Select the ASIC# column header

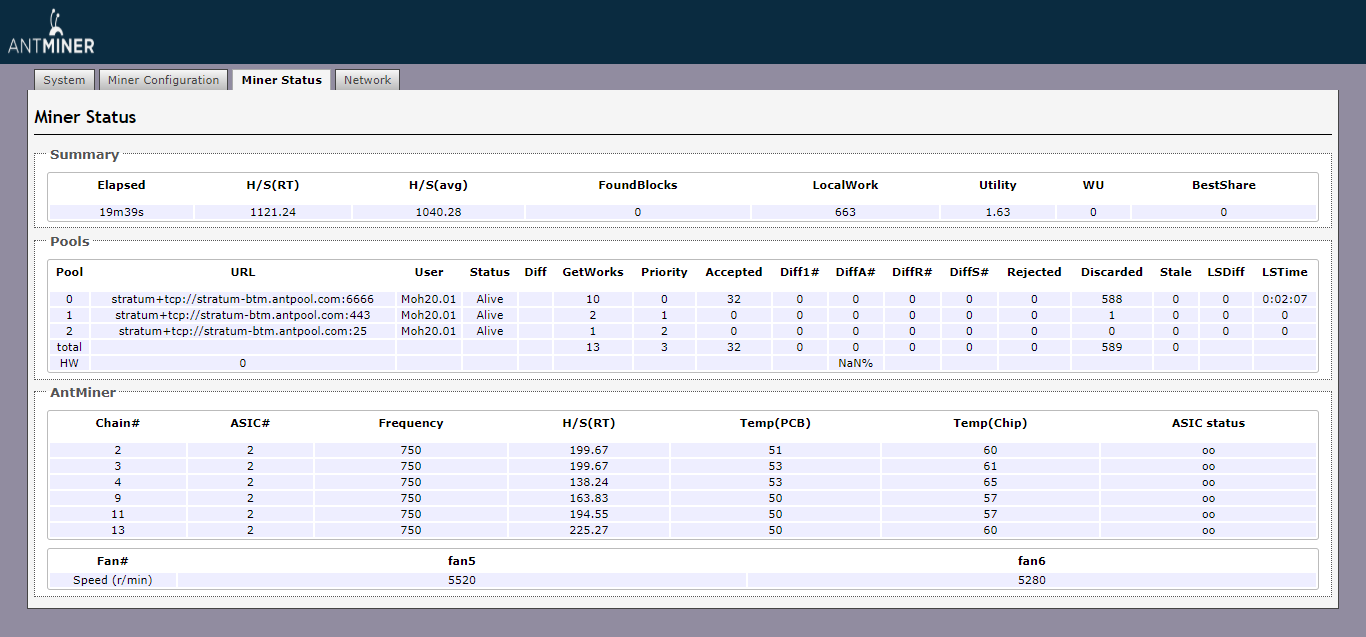[x=250, y=423]
